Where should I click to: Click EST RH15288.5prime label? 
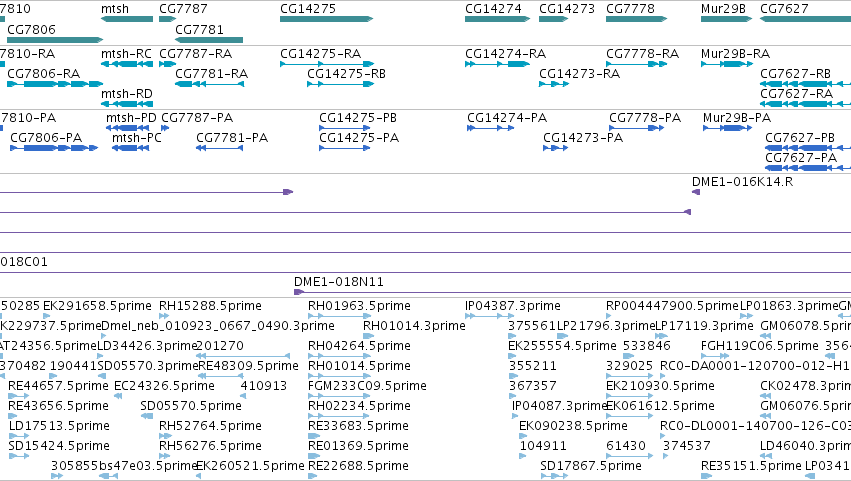[210, 306]
